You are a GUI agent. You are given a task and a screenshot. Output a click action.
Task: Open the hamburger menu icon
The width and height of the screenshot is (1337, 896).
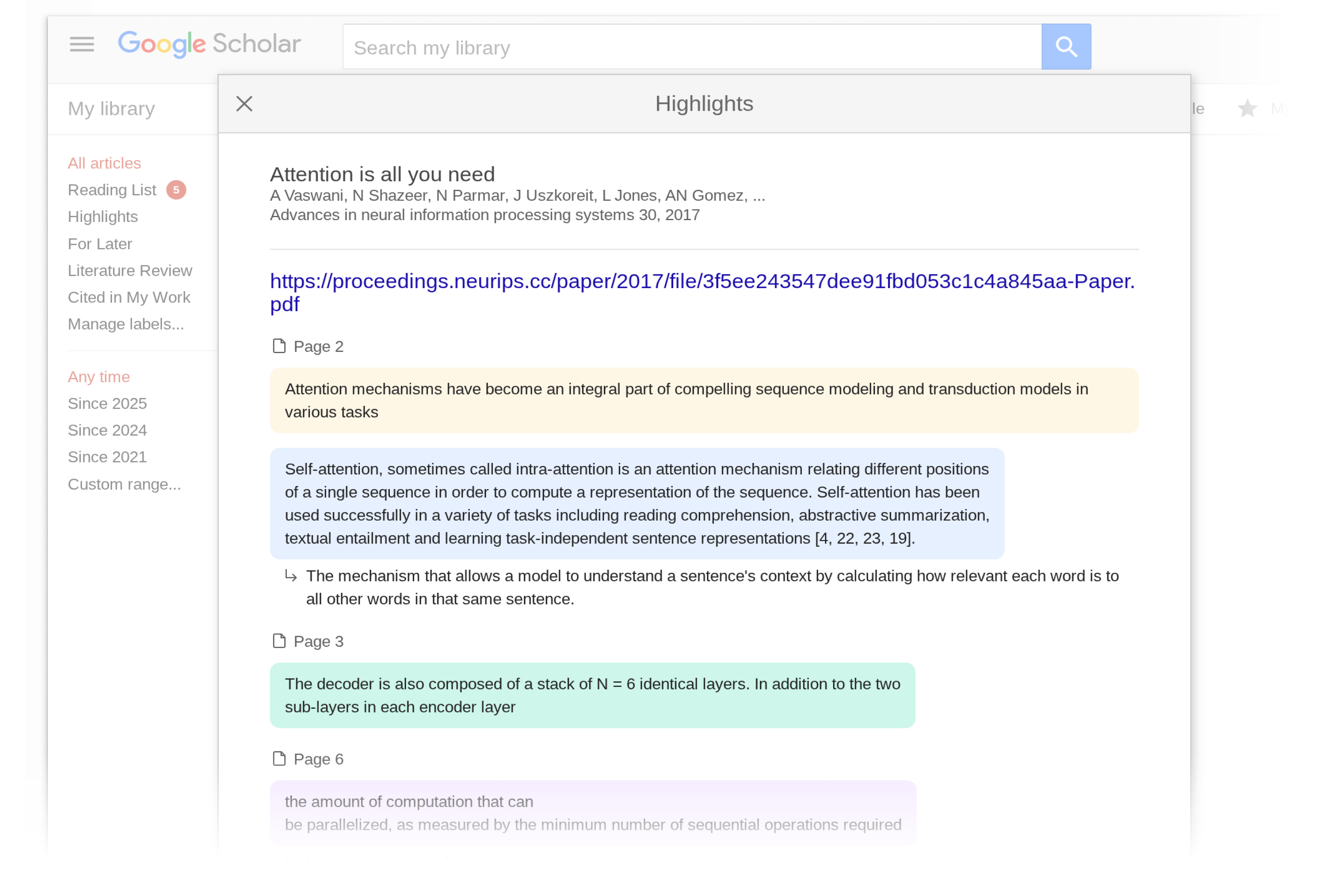[x=82, y=44]
